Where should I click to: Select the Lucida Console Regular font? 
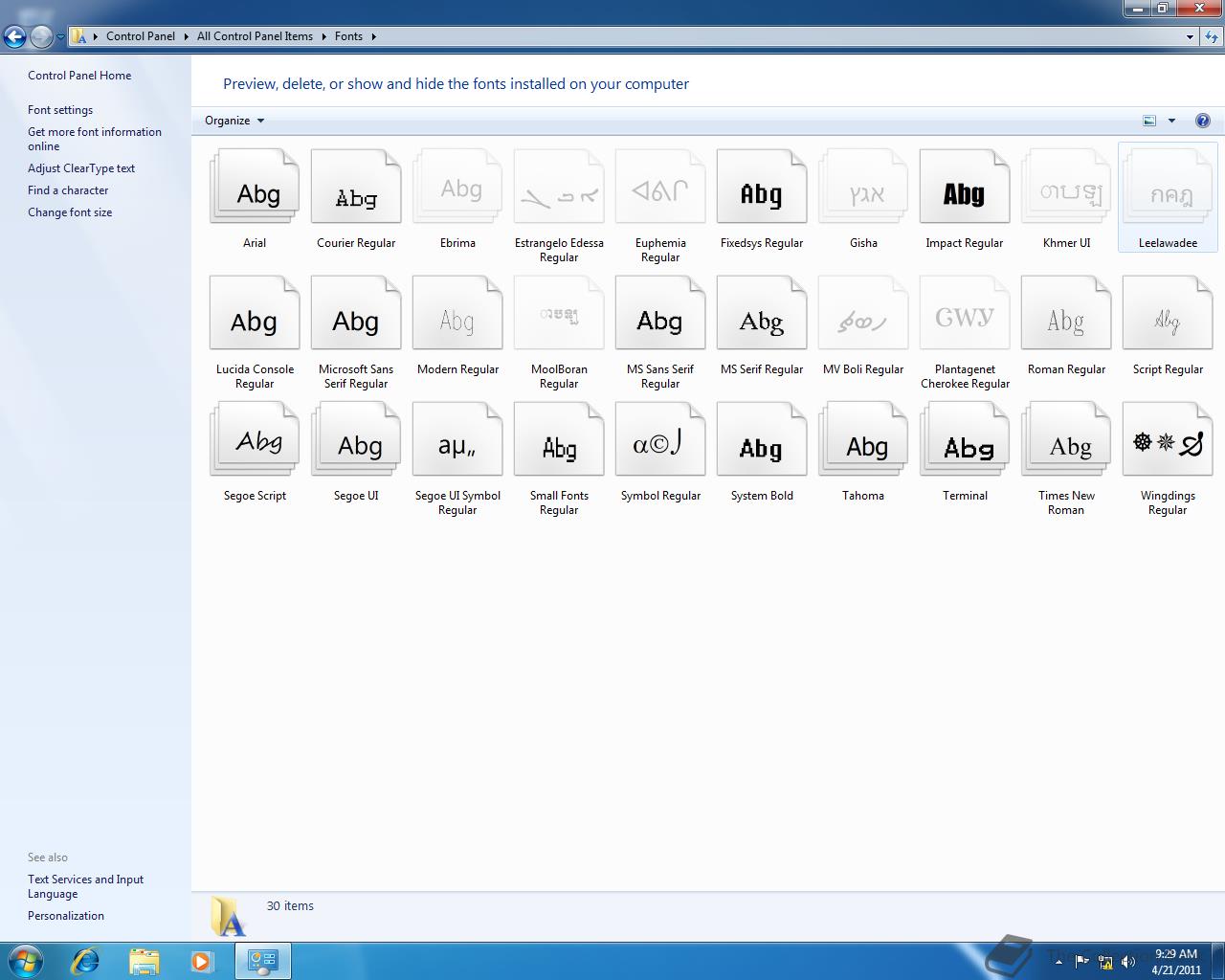255,314
